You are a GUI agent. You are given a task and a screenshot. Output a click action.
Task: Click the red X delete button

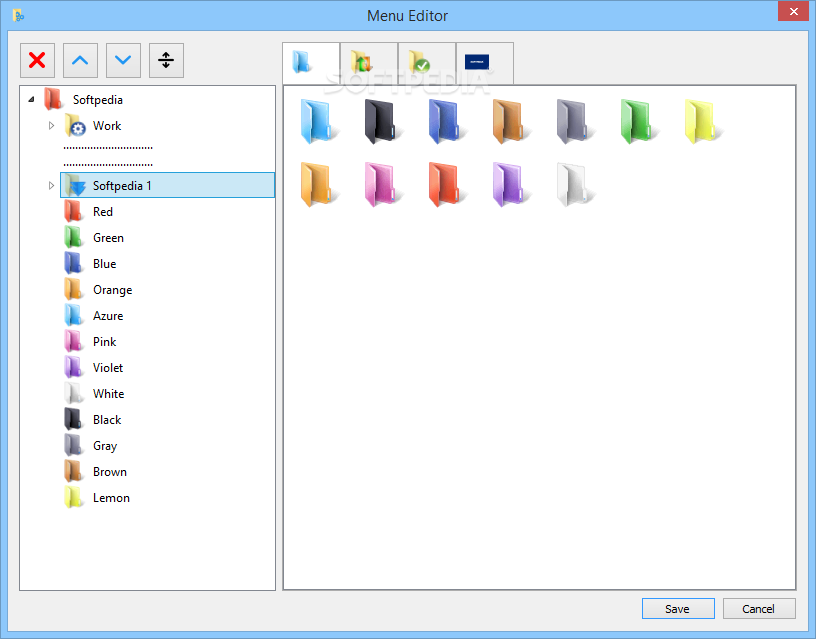tap(37, 60)
